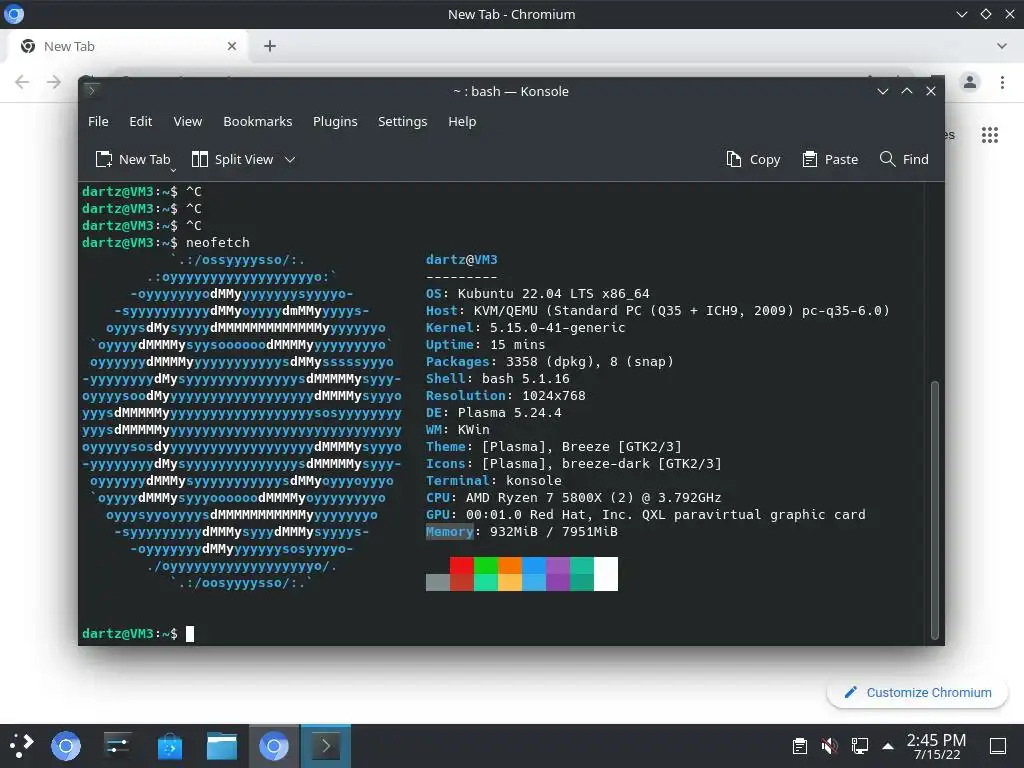Click the Copy toolbar button
The height and width of the screenshot is (768, 1024).
click(753, 159)
